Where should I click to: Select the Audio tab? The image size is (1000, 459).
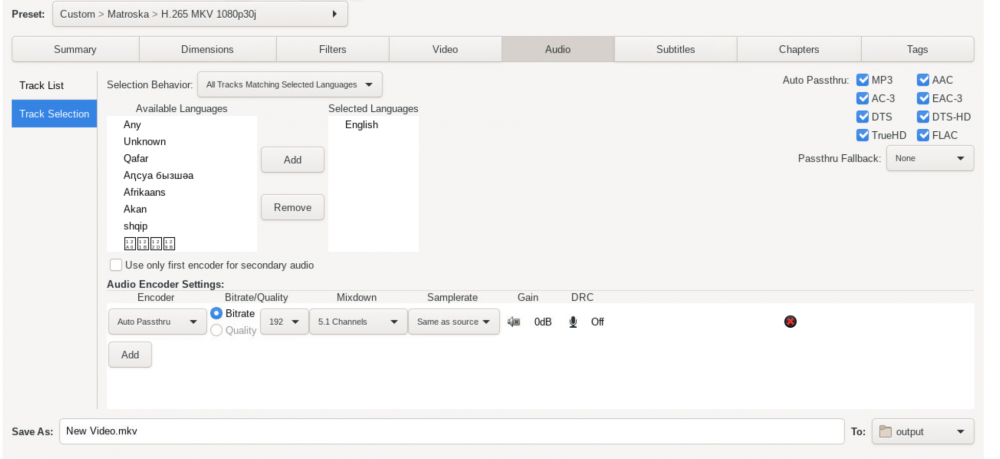[x=558, y=49]
